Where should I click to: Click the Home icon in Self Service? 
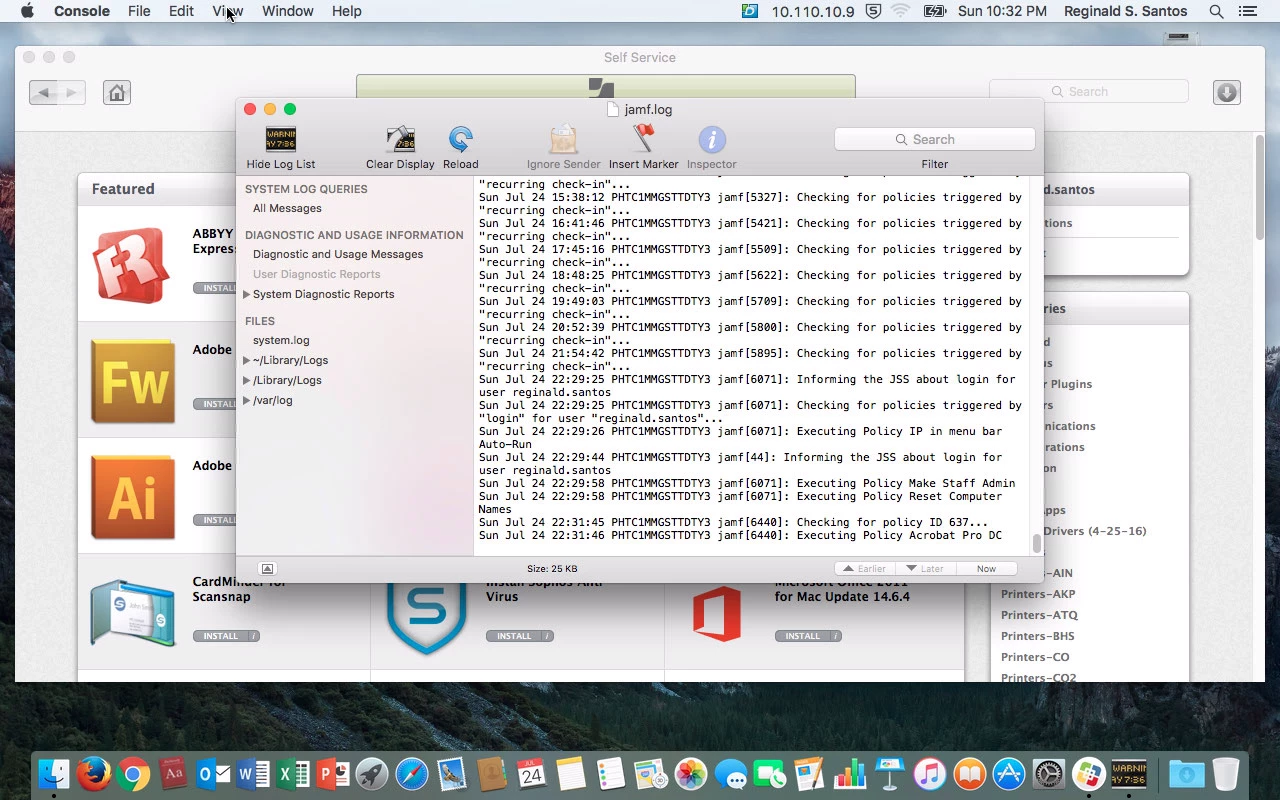(117, 93)
